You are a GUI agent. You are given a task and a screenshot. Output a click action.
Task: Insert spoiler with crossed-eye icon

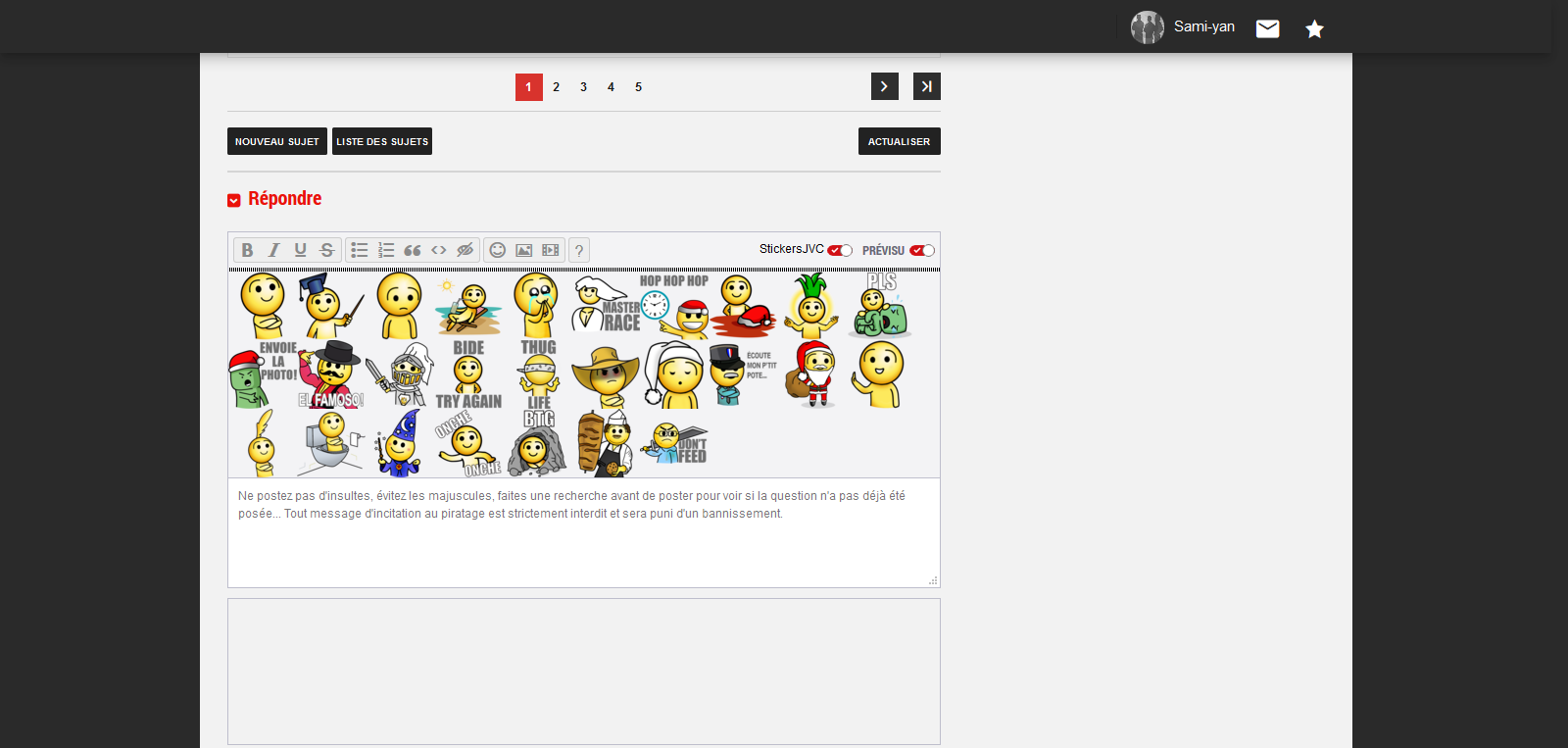click(465, 250)
